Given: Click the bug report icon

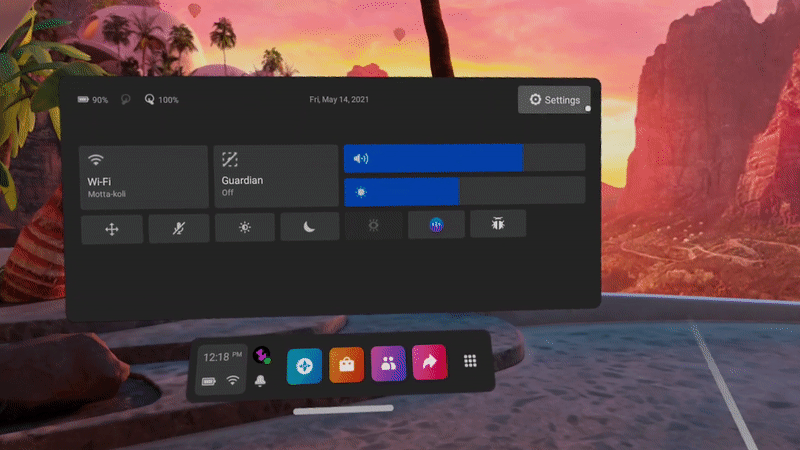Looking at the screenshot, I should click(497, 225).
